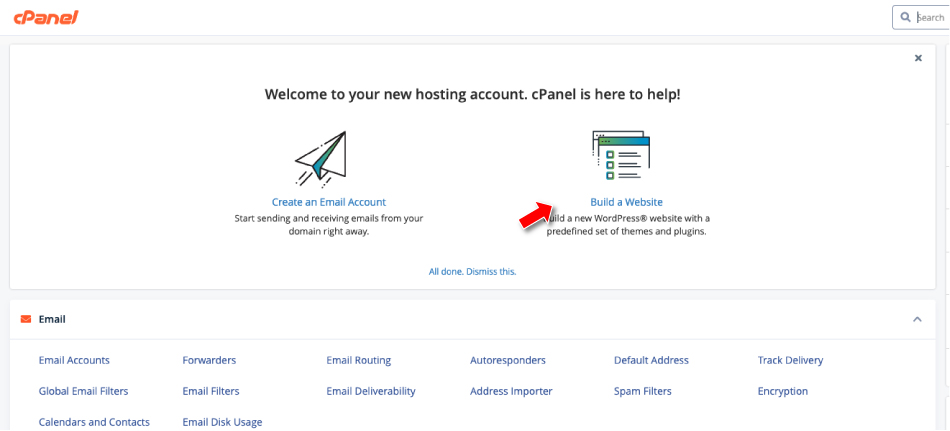Collapse the Email section chevron
This screenshot has width=950, height=431.
click(917, 319)
